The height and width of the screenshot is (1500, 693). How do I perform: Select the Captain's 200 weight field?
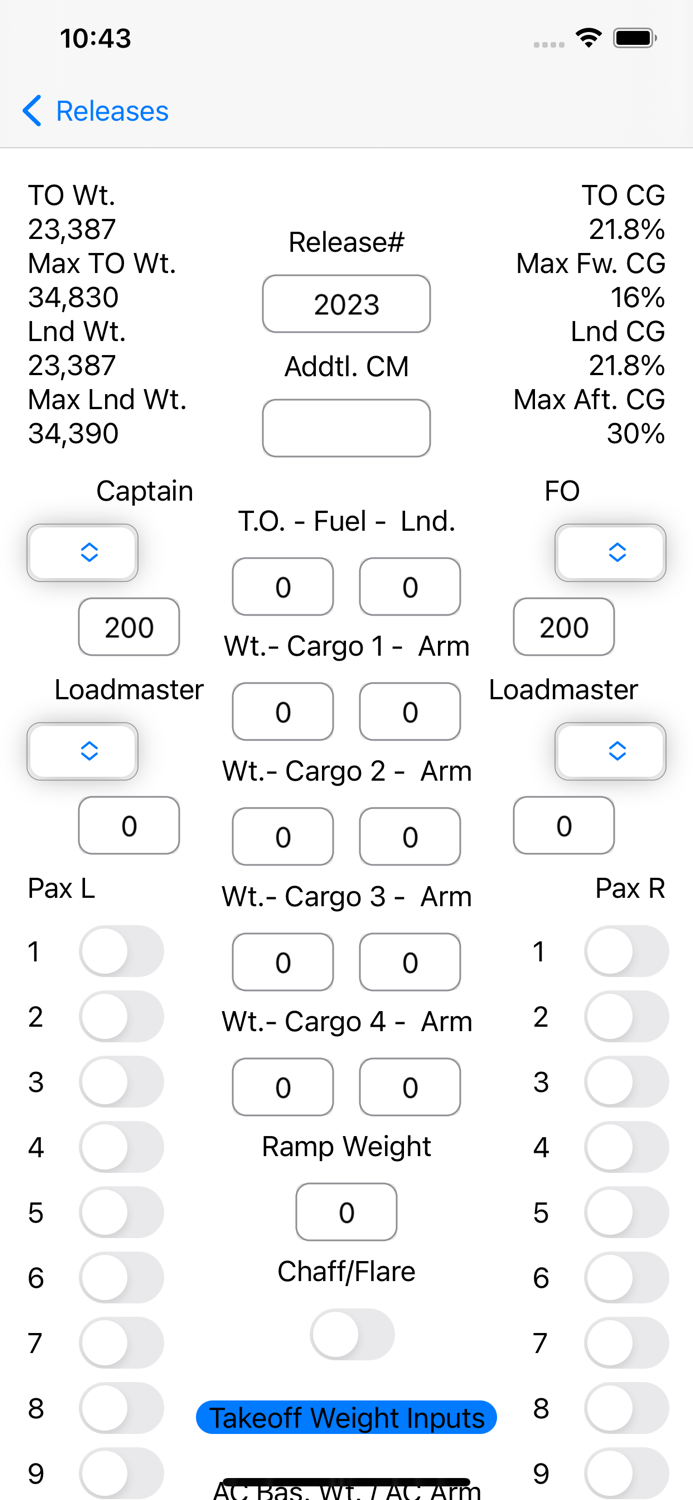click(128, 627)
